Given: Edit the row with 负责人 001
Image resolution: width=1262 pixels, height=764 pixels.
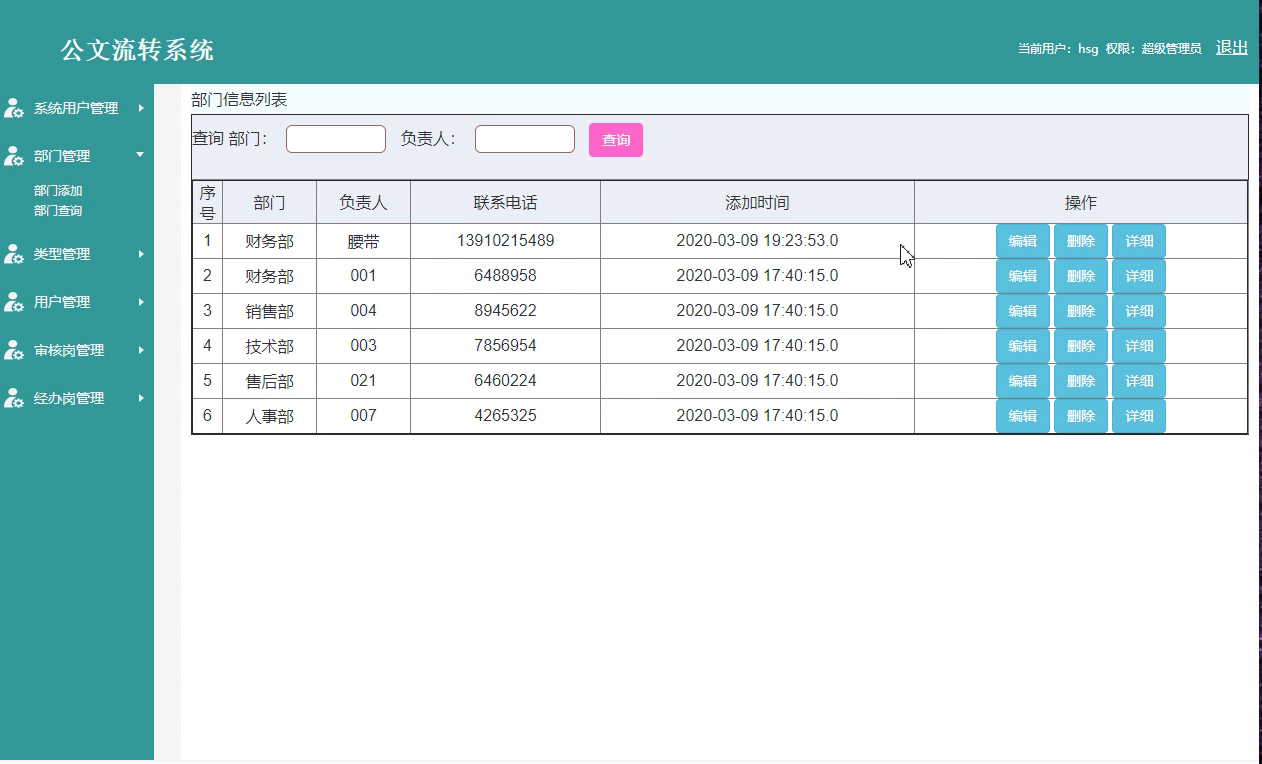Looking at the screenshot, I should click(x=1023, y=276).
